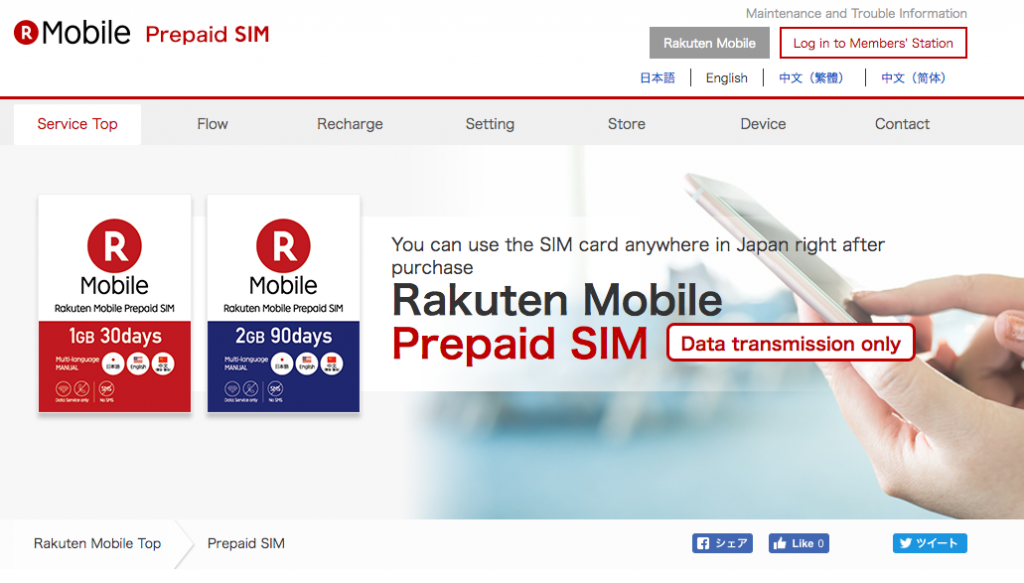Open the Device tab
The image size is (1024, 583).
click(x=763, y=124)
